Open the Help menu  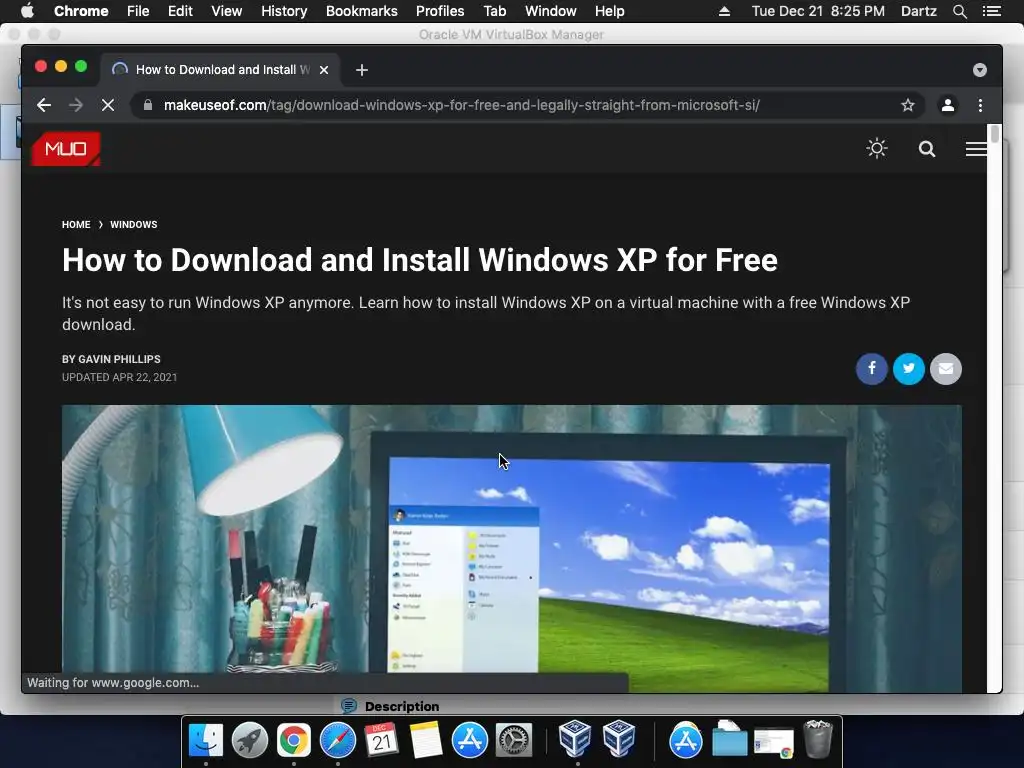[609, 11]
